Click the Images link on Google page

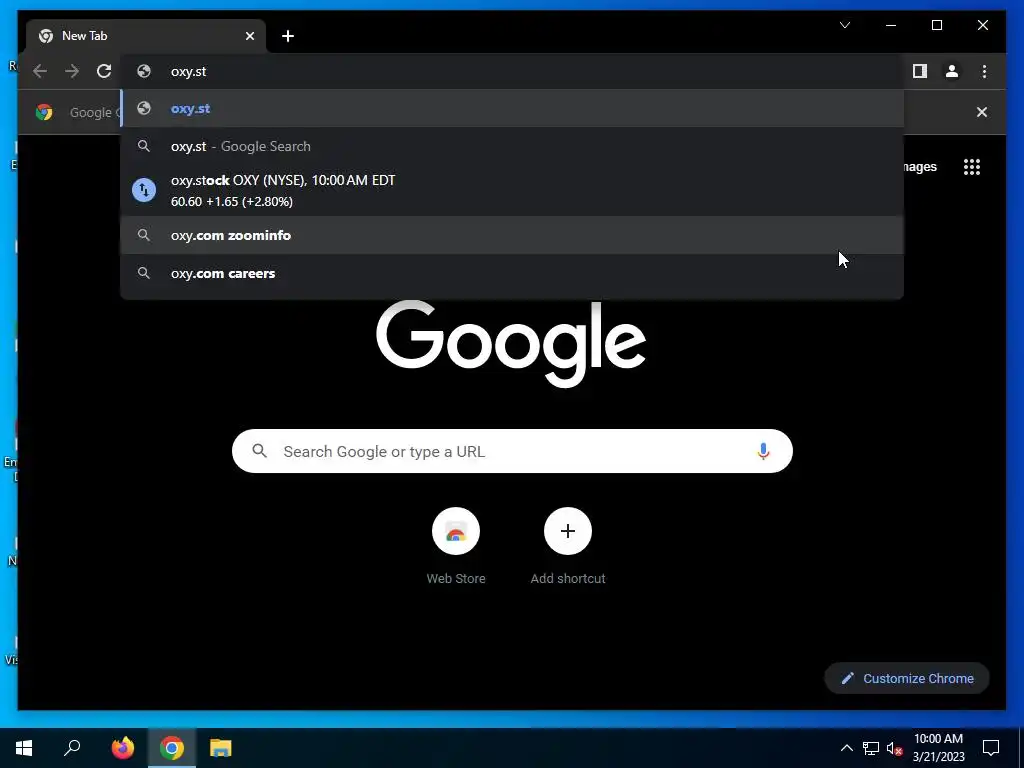coord(920,167)
